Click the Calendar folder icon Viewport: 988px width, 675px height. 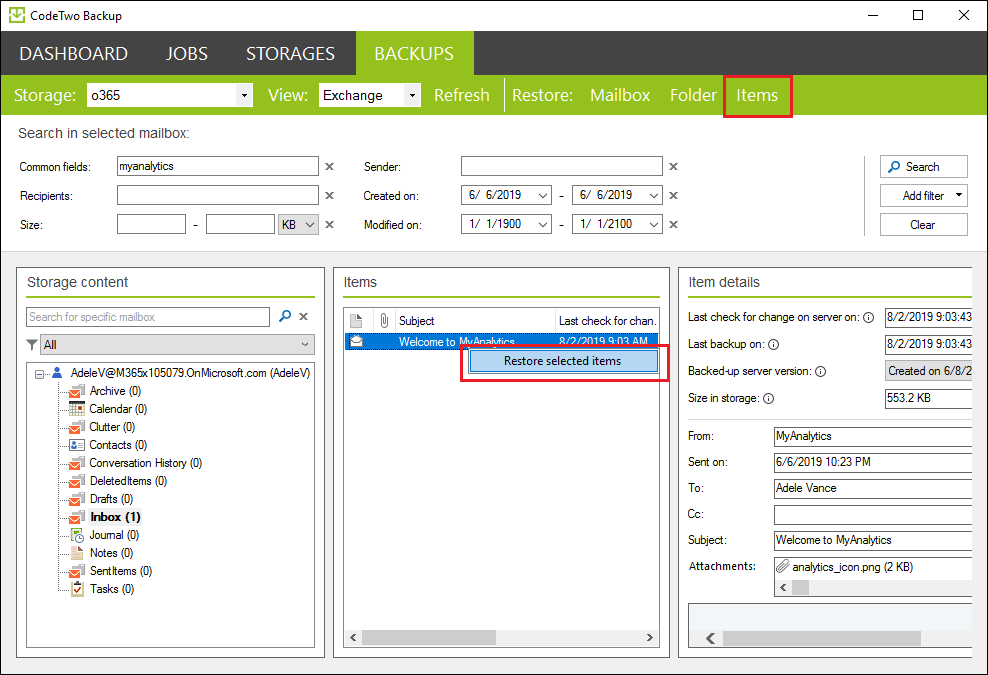(x=77, y=408)
